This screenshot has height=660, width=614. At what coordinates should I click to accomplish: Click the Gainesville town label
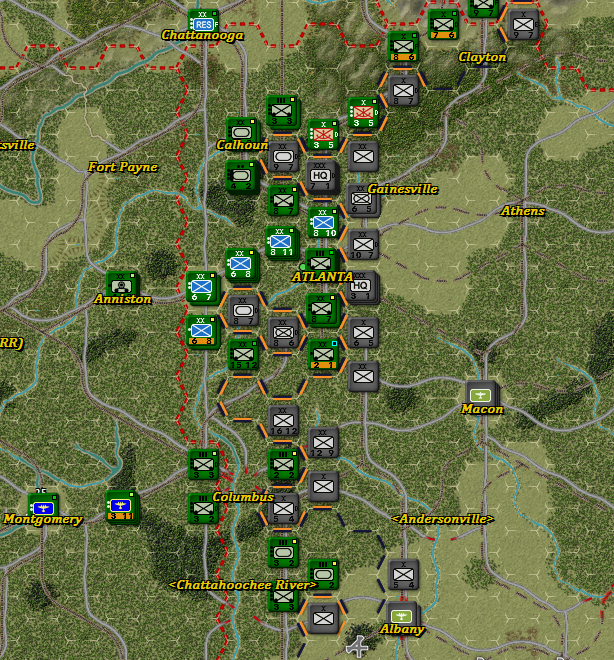point(403,189)
